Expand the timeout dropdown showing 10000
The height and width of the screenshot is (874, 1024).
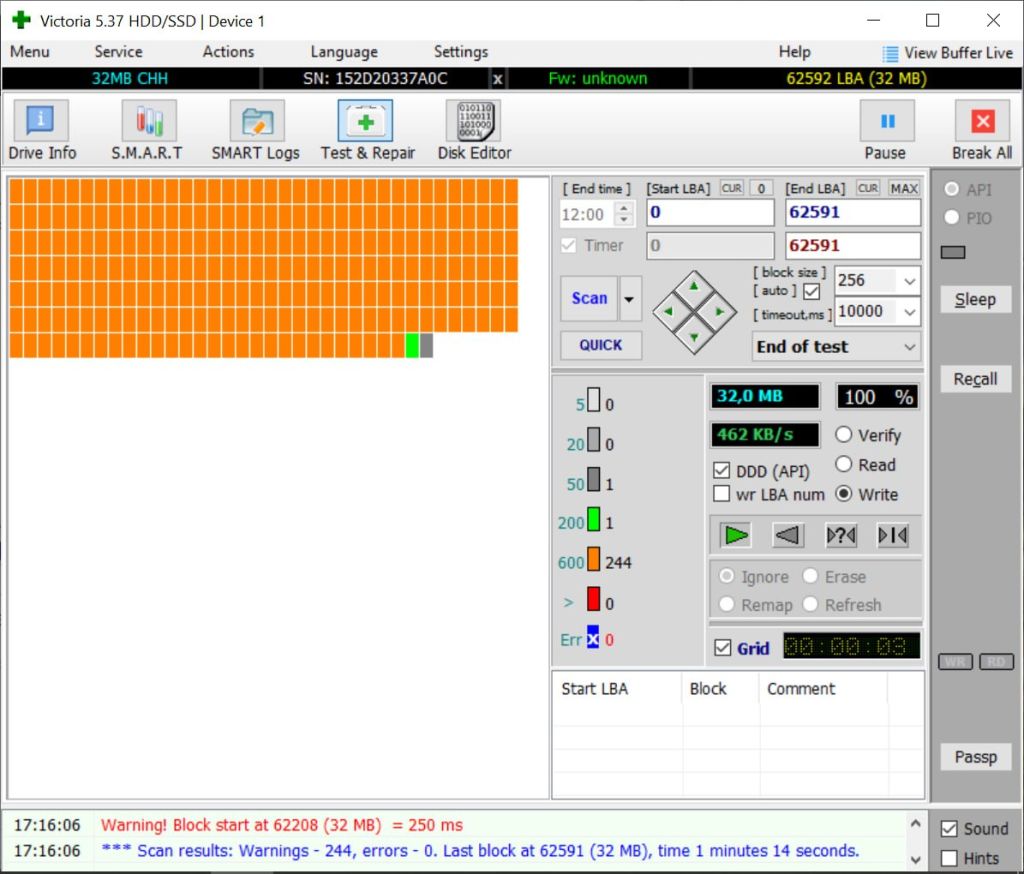[x=910, y=312]
